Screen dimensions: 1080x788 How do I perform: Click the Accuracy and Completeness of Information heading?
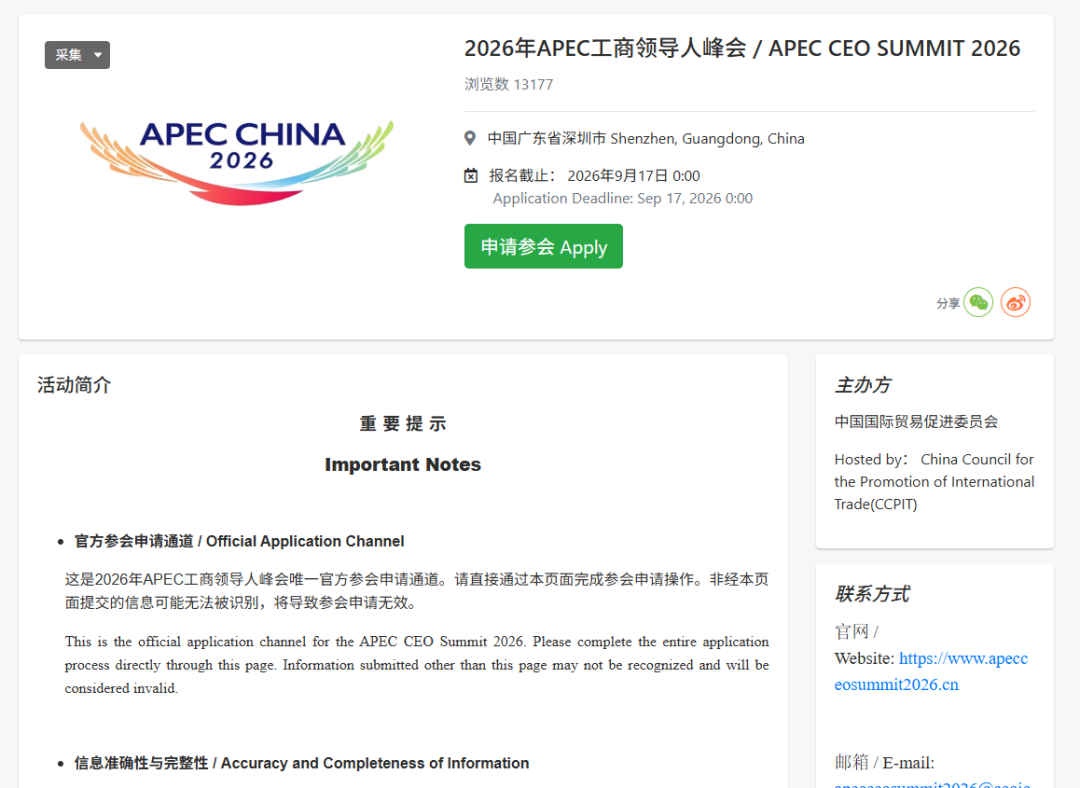click(x=302, y=763)
